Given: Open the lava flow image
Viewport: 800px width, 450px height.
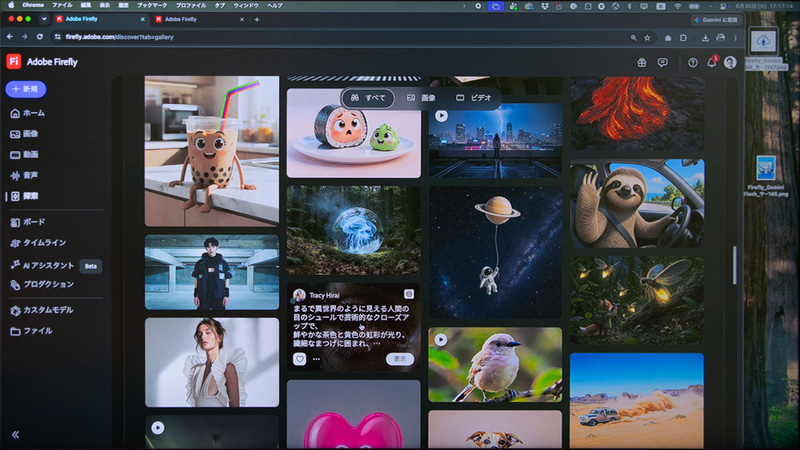Looking at the screenshot, I should pyautogui.click(x=637, y=113).
